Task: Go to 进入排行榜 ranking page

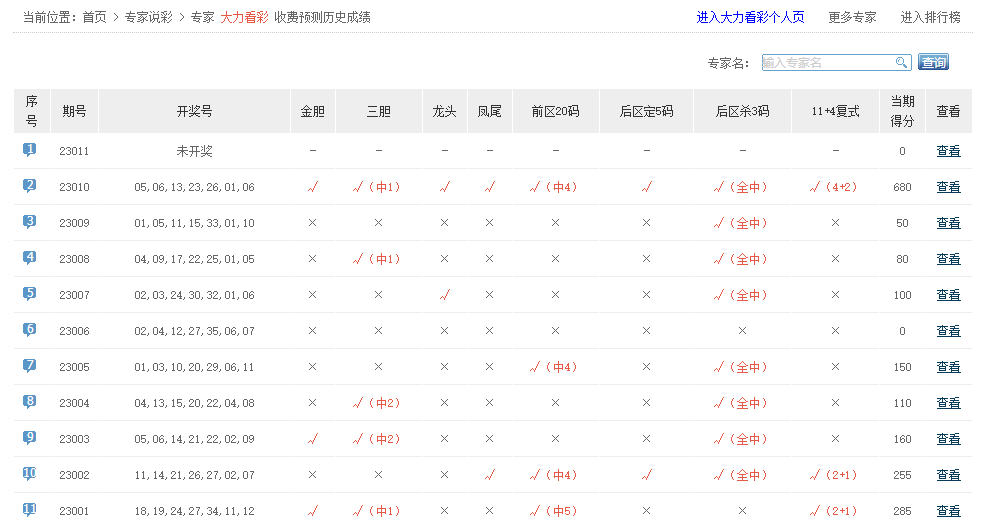Action: click(x=930, y=17)
